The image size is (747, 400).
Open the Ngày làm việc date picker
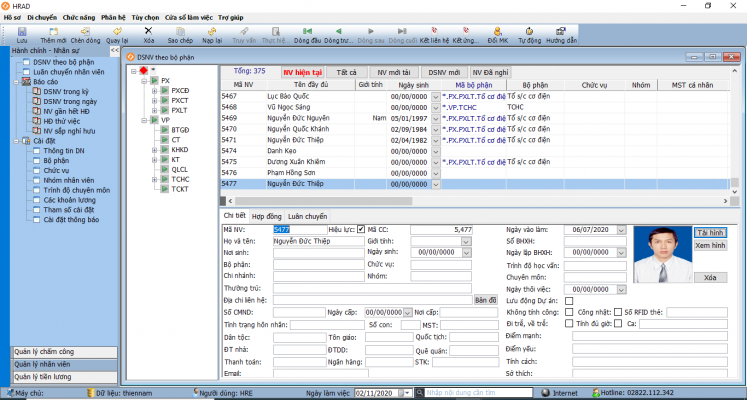click(406, 393)
